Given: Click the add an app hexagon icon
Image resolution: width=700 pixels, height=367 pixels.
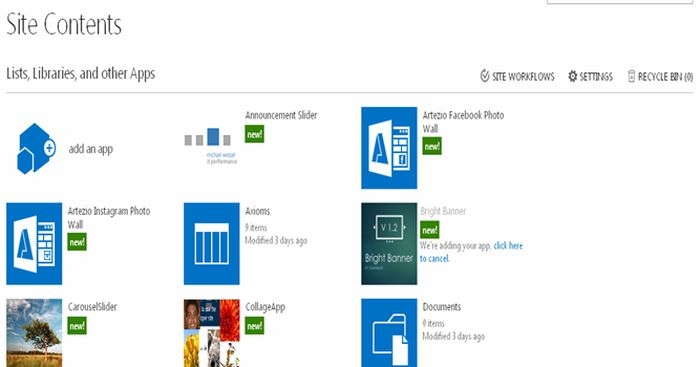Looking at the screenshot, I should pyautogui.click(x=36, y=148).
